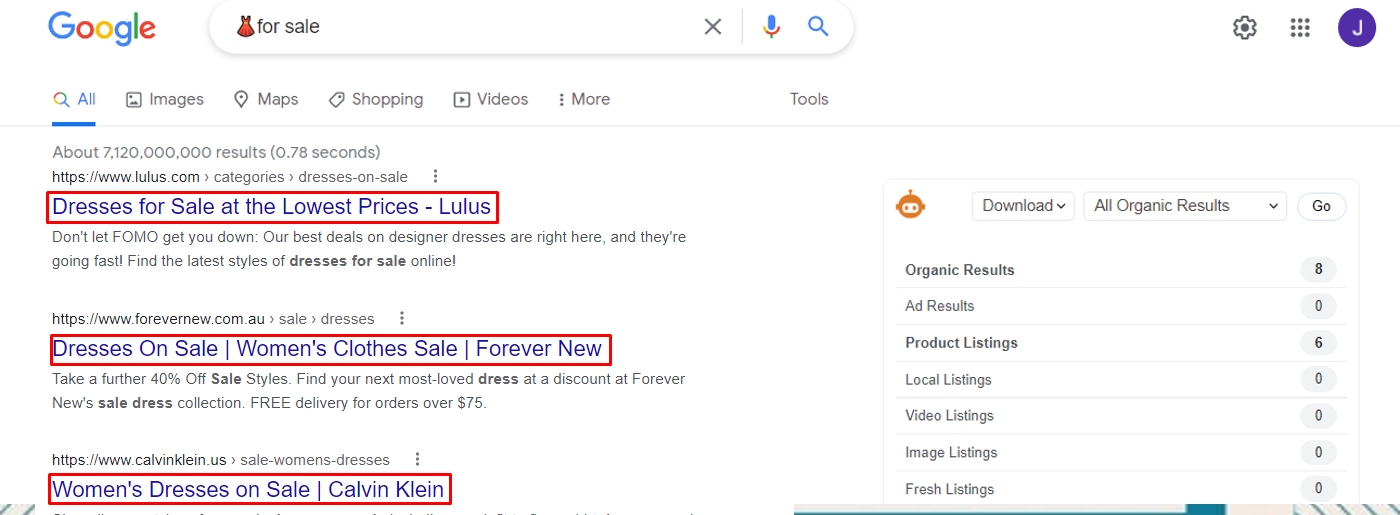Open the account profile avatar
Screen dimensions: 1400x515
click(x=1357, y=28)
